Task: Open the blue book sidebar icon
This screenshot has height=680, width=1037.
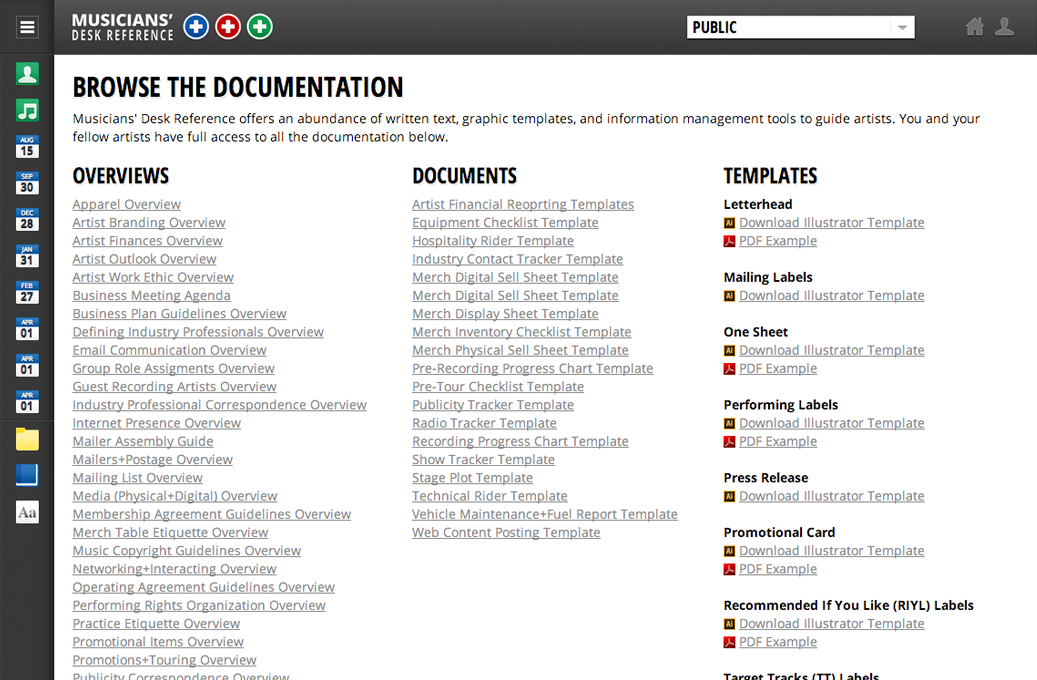Action: click(27, 475)
